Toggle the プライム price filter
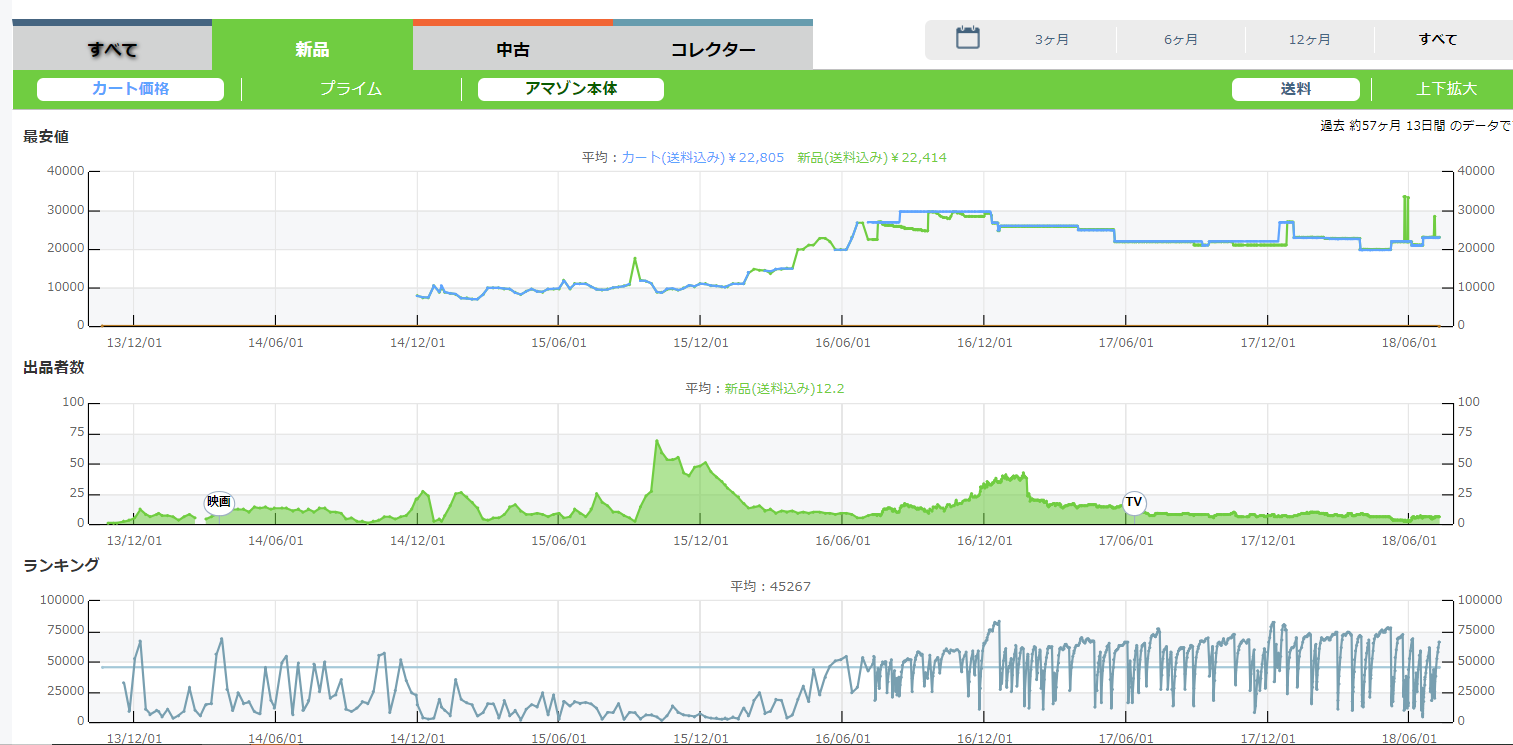The height and width of the screenshot is (745, 1513). click(351, 89)
